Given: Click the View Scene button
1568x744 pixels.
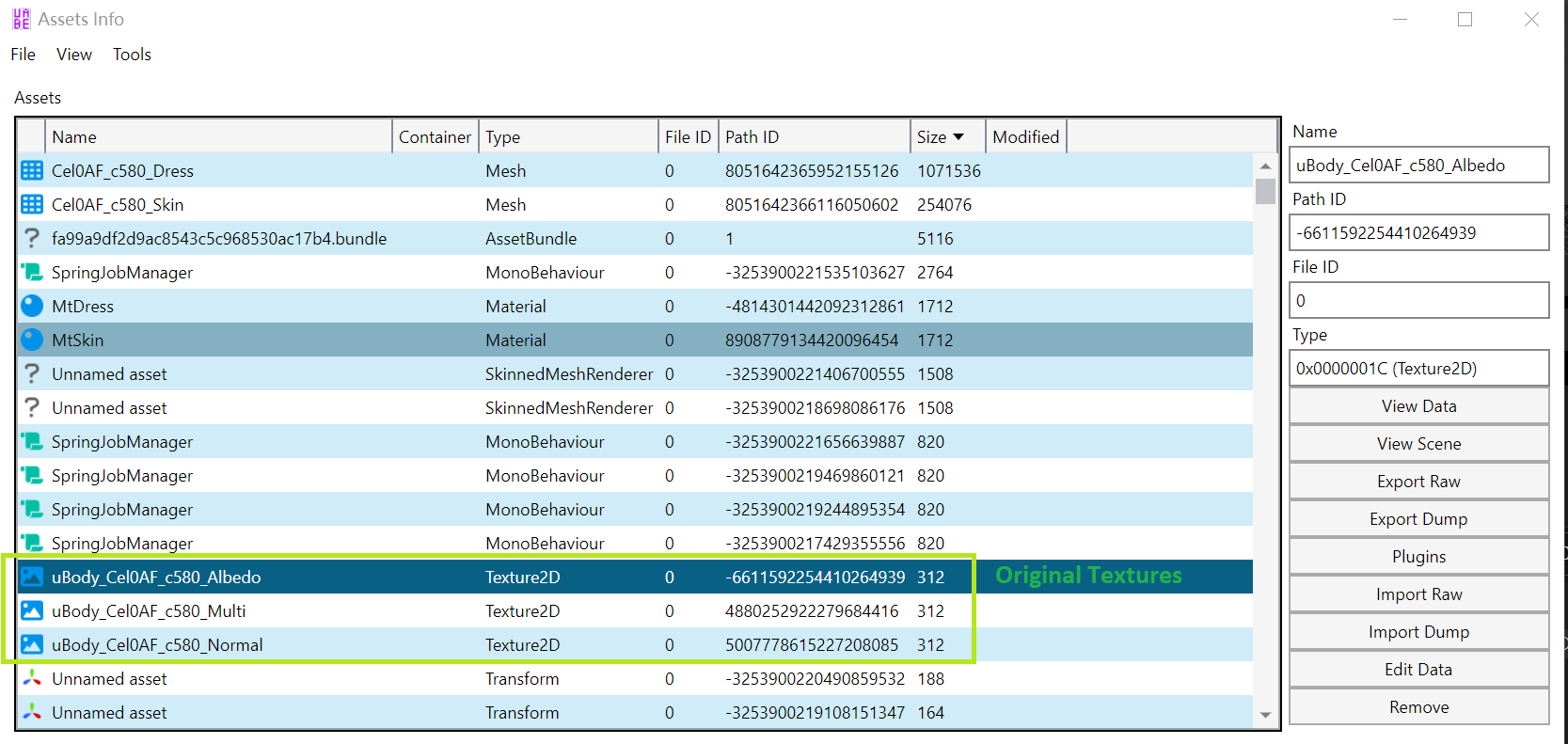Looking at the screenshot, I should (x=1418, y=444).
